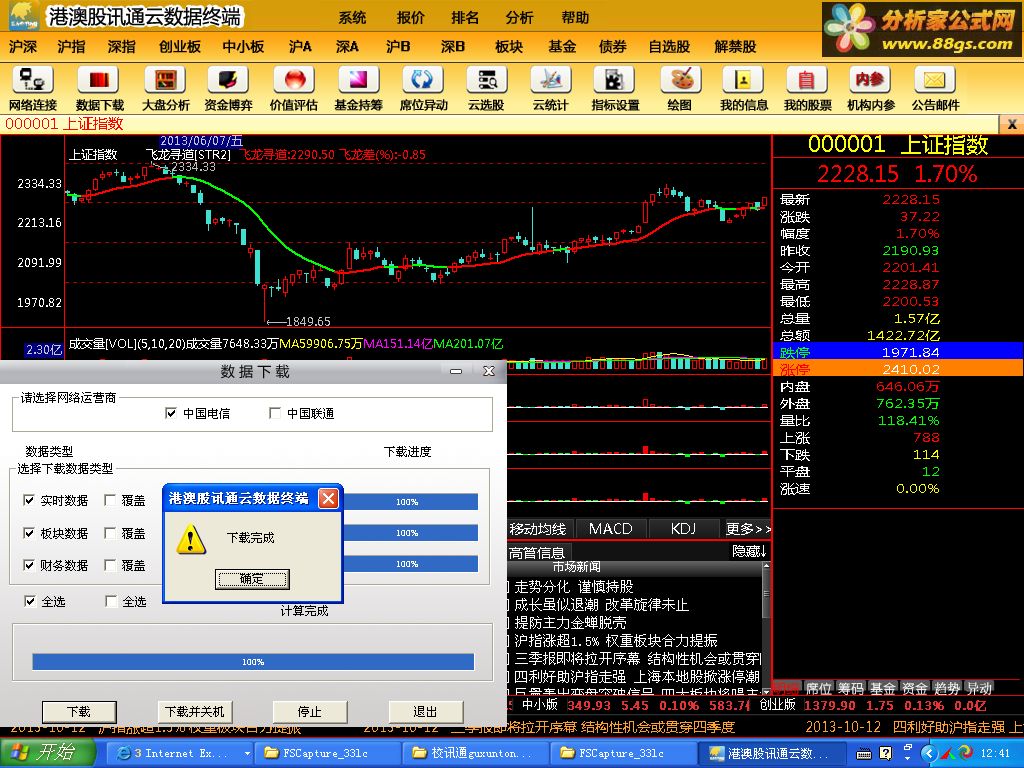1024x768 pixels.
Task: Open 席位异动 seat movement icon
Action: 423,89
